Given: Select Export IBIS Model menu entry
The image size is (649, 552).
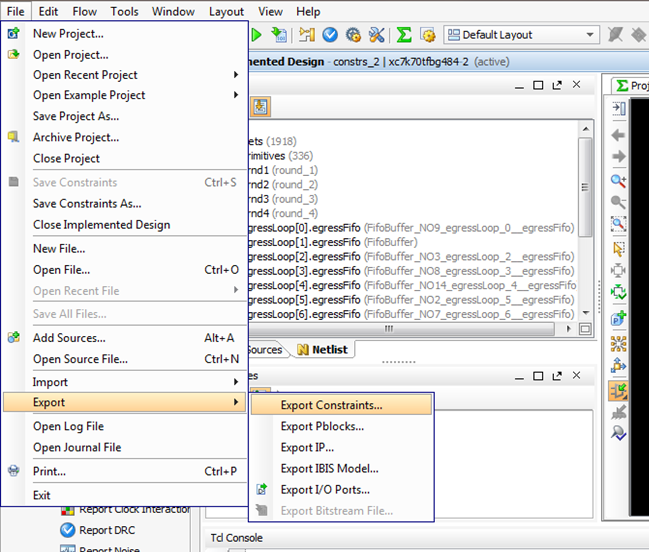Looking at the screenshot, I should pos(330,469).
